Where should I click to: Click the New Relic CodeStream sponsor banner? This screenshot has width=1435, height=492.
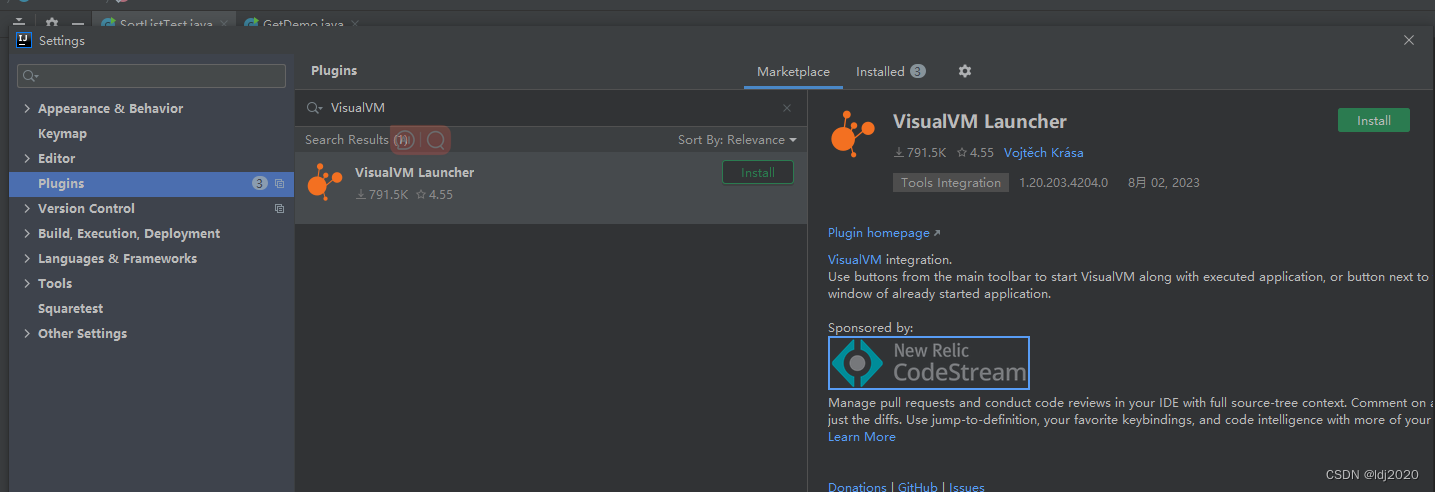(x=929, y=363)
